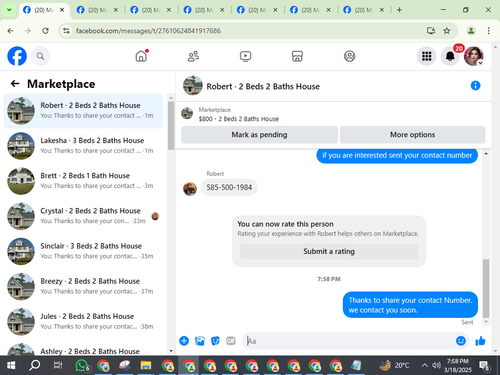500x375 pixels.
Task: Open the account profile picture menu
Action: coord(474,56)
